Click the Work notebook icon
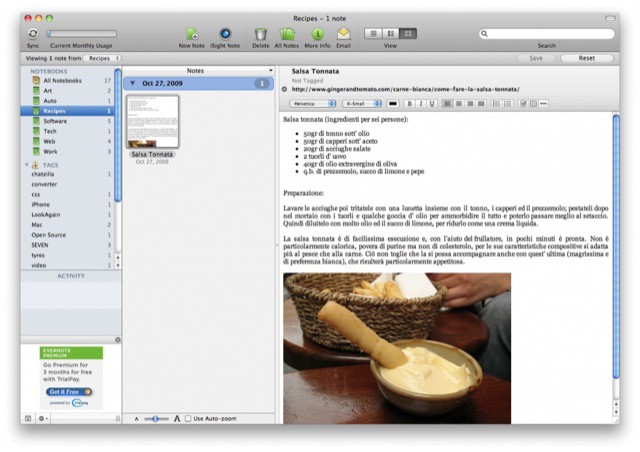The width and height of the screenshot is (640, 452). click(x=36, y=152)
